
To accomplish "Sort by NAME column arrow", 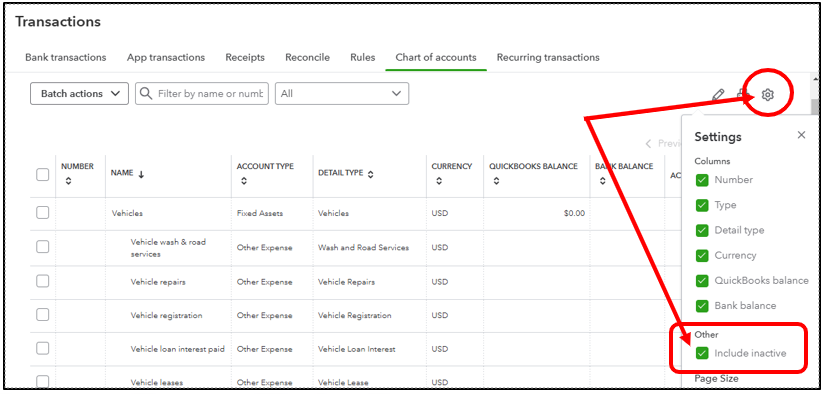I will (x=141, y=175).
